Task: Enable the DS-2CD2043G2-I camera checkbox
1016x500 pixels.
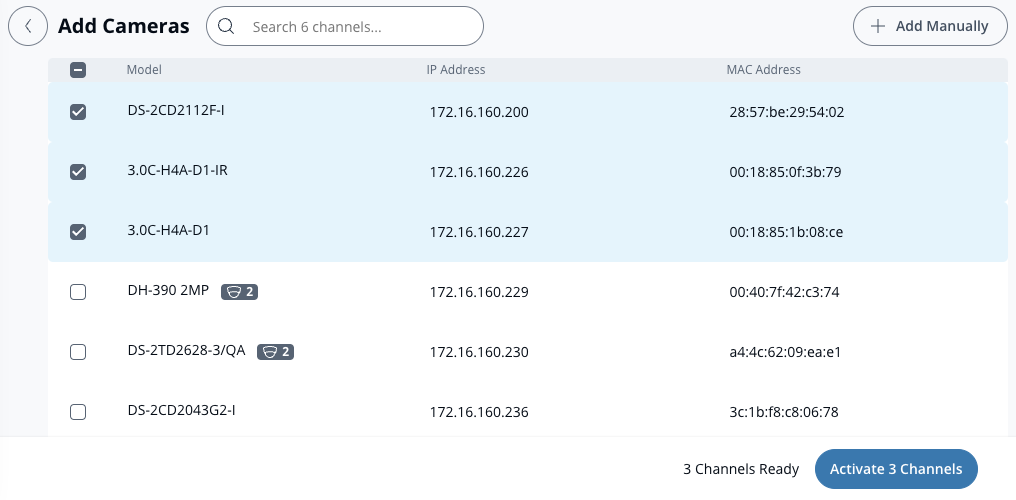Action: click(x=78, y=412)
